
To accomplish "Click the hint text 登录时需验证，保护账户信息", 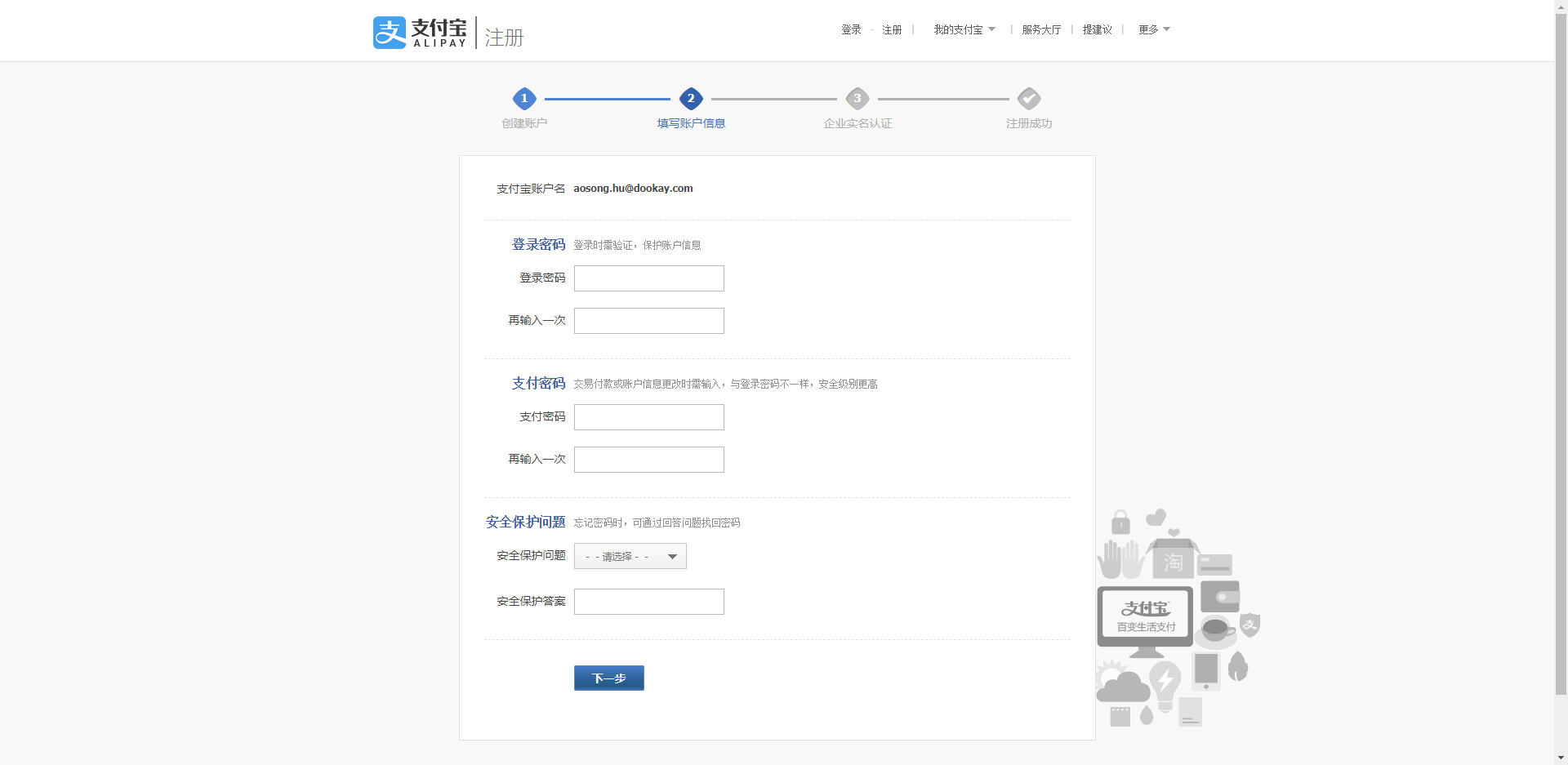I will (637, 245).
